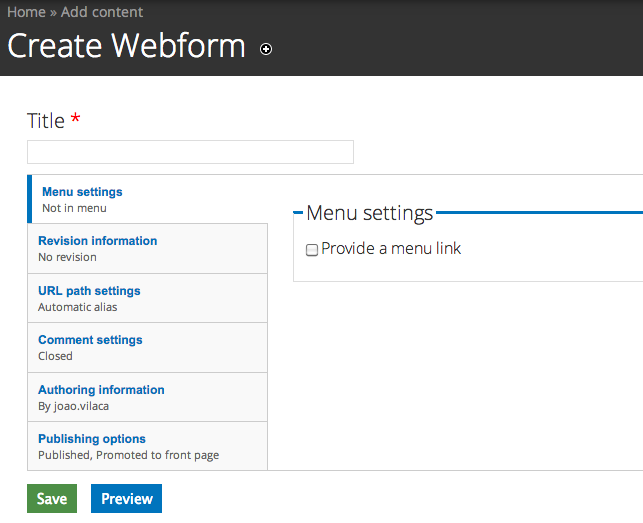The height and width of the screenshot is (523, 643).
Task: Click the green Save button
Action: click(x=52, y=498)
